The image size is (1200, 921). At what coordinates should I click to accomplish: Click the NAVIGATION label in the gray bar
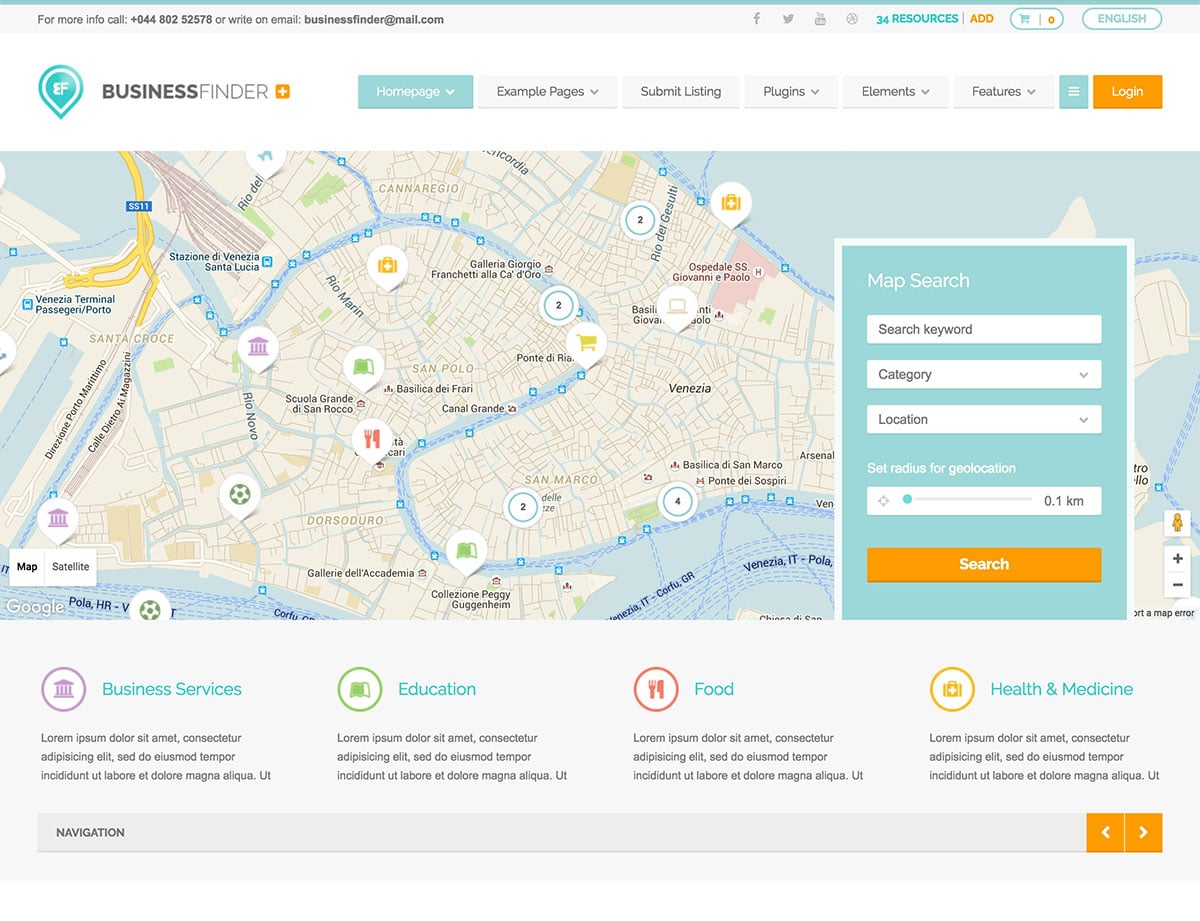(90, 832)
